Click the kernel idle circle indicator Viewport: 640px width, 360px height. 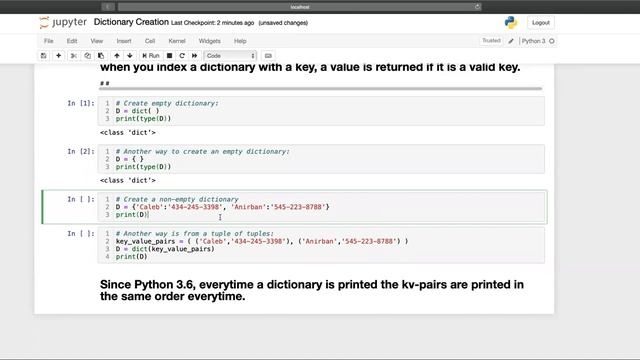point(552,41)
